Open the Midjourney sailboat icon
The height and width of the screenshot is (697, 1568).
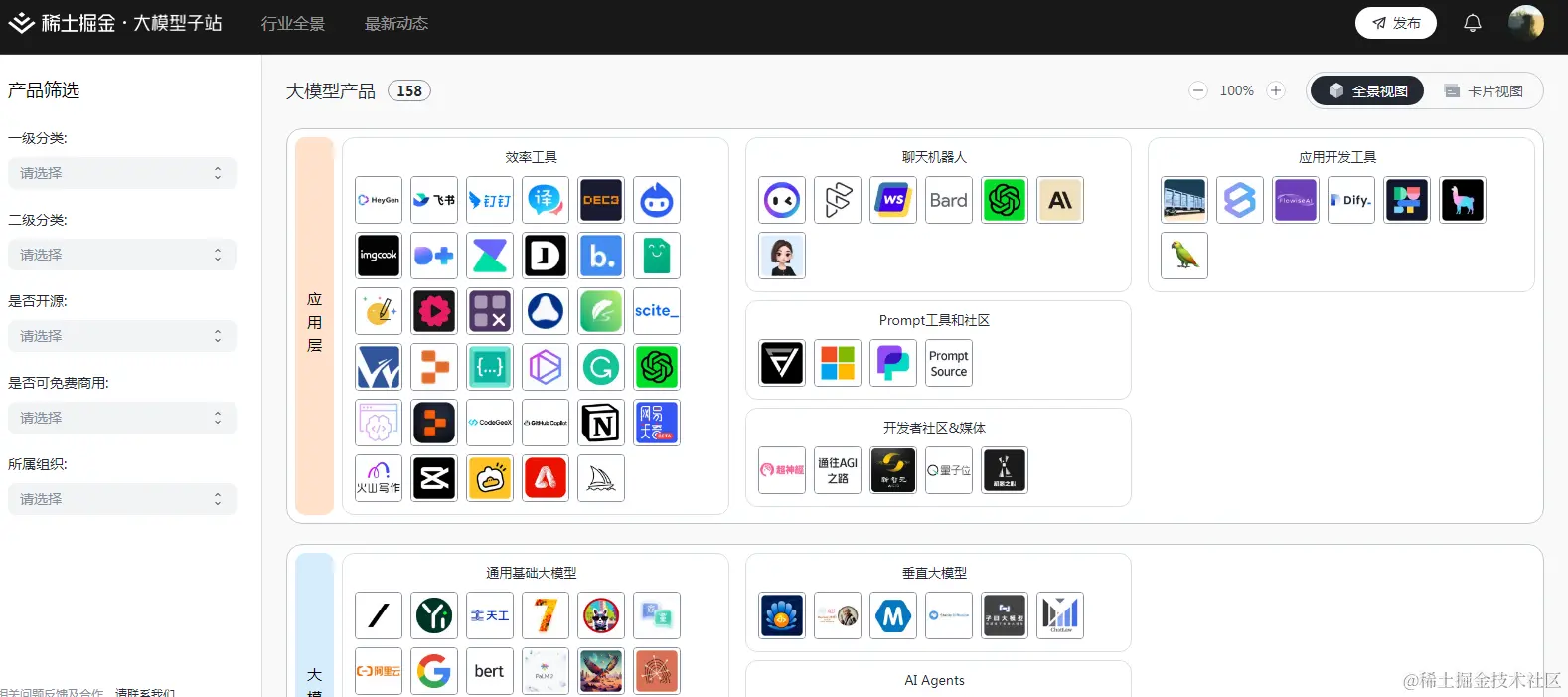(x=601, y=478)
